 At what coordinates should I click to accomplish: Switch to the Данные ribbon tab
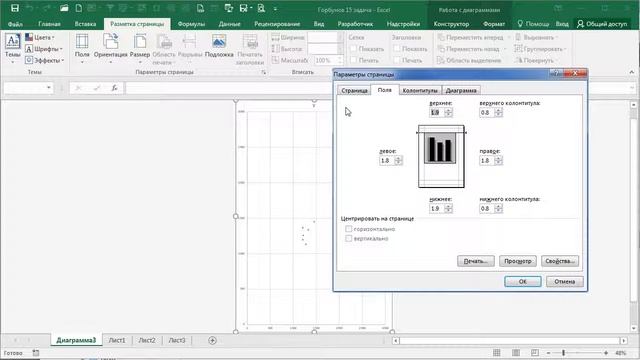229,24
